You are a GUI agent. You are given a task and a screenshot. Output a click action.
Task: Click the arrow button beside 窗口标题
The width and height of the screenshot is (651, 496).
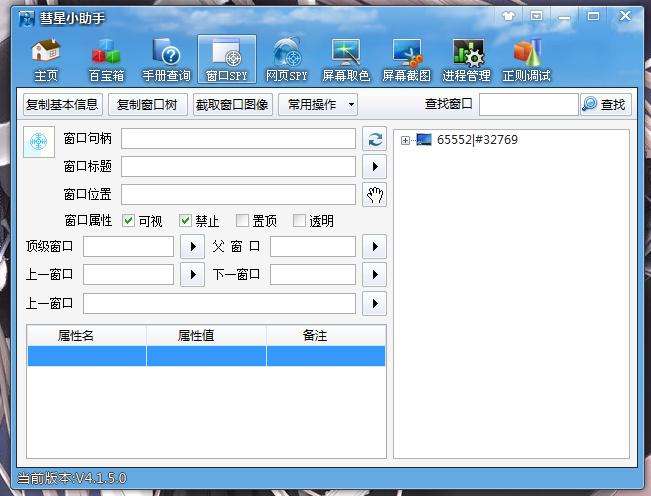click(x=374, y=166)
